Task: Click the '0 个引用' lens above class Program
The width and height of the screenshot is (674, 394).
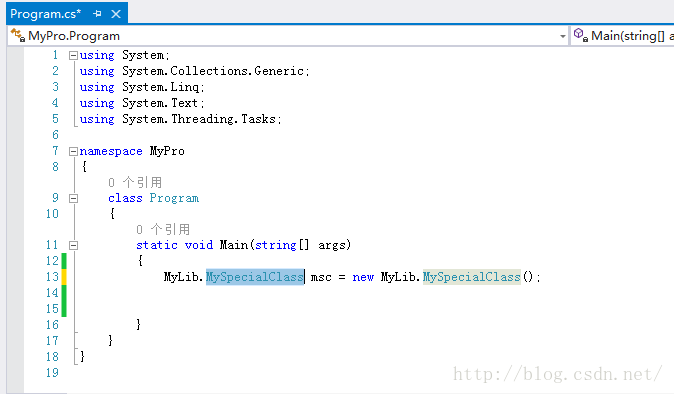Action: [x=135, y=183]
